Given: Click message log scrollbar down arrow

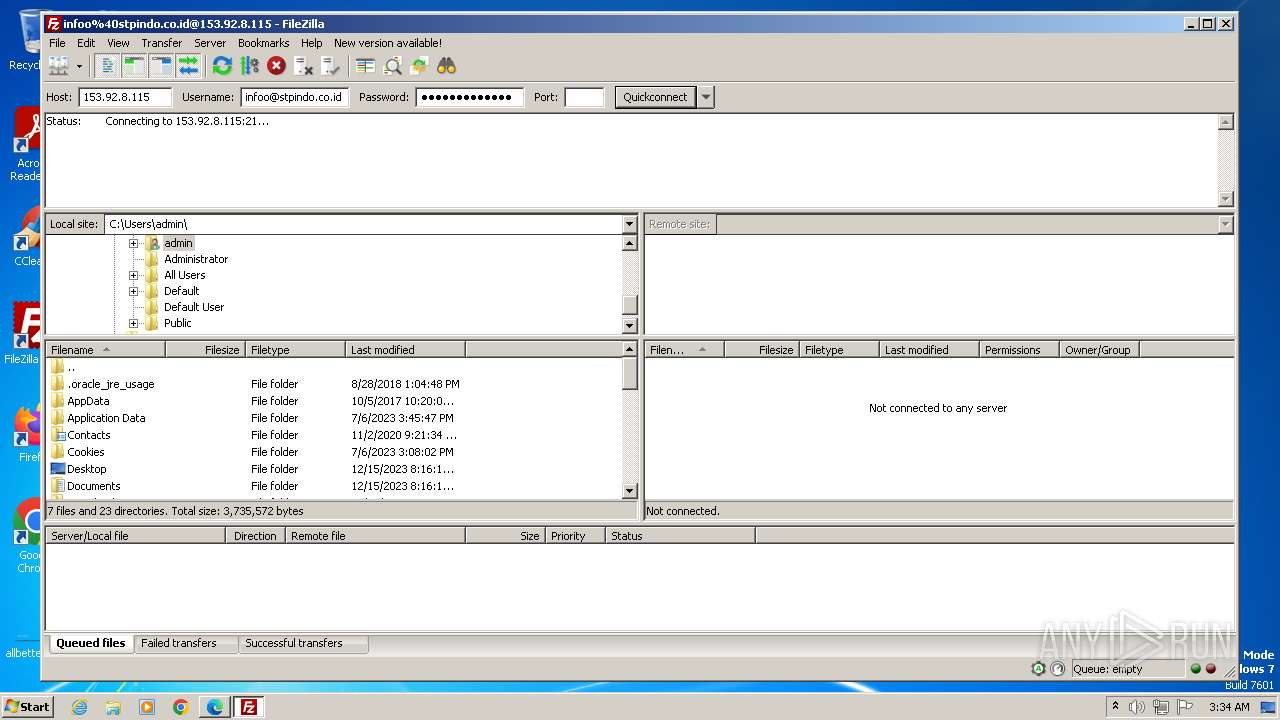Looking at the screenshot, I should click(x=1225, y=199).
